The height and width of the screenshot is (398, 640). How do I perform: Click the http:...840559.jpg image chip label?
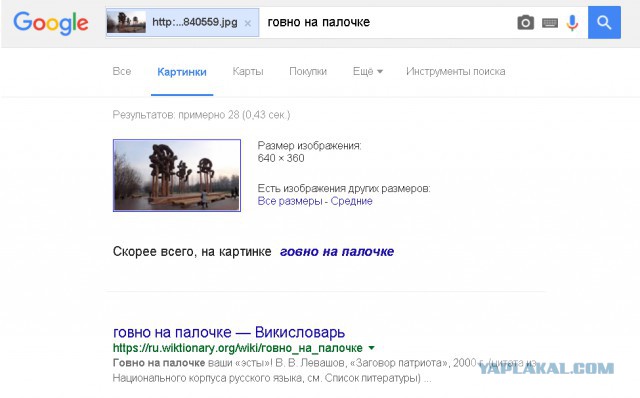195,22
